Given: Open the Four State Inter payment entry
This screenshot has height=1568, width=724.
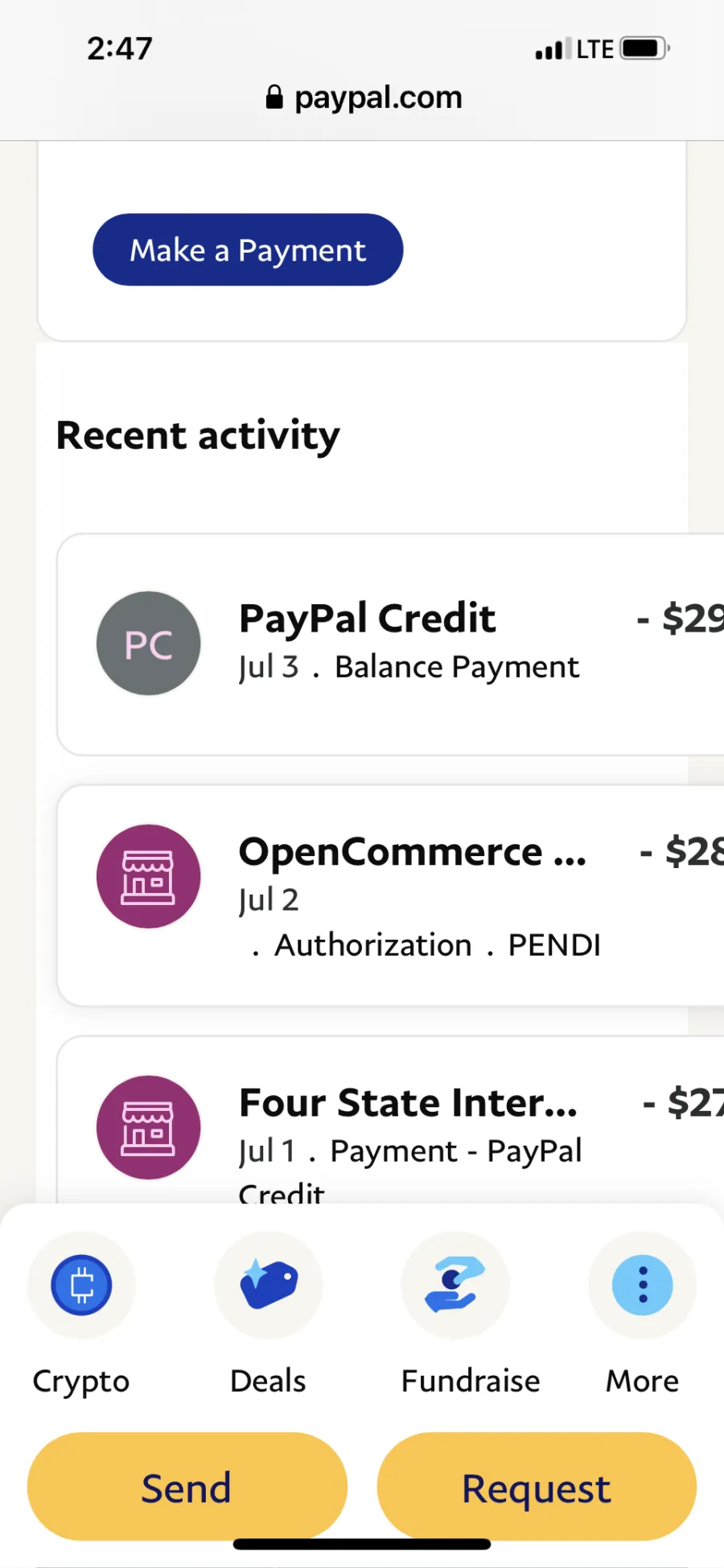Looking at the screenshot, I should coord(391,1121).
